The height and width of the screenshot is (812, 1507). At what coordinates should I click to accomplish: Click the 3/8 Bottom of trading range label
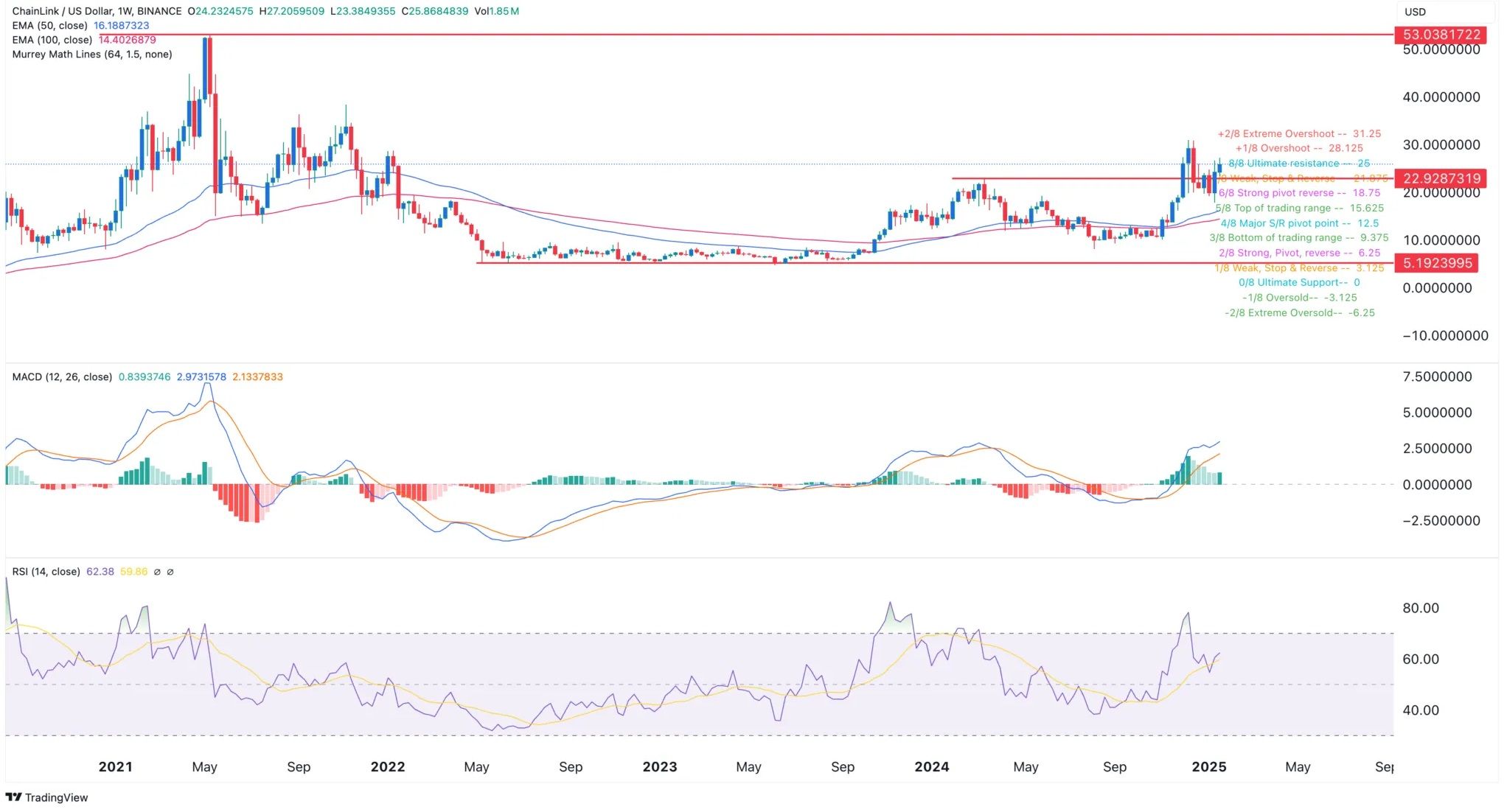(x=1299, y=238)
